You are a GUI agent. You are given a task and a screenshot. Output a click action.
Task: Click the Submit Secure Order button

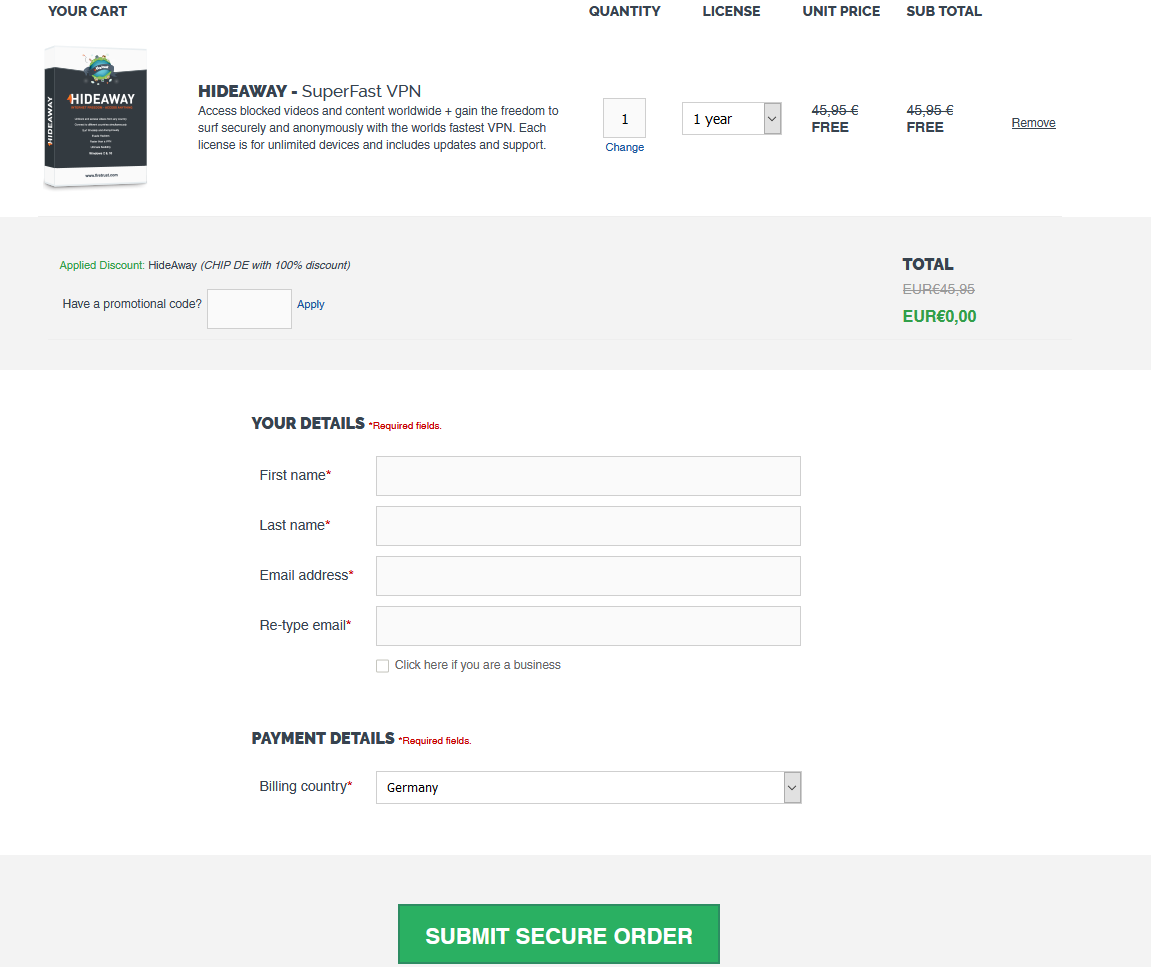559,934
